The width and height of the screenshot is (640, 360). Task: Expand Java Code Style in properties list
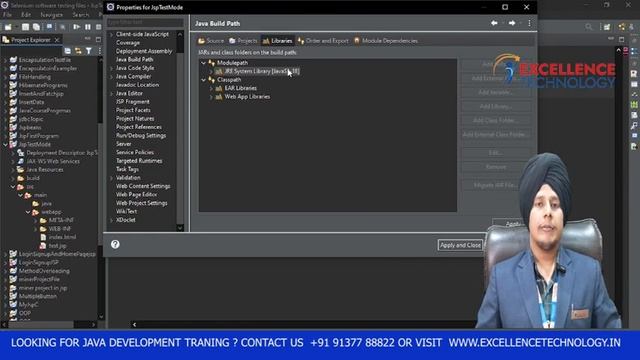(111, 68)
